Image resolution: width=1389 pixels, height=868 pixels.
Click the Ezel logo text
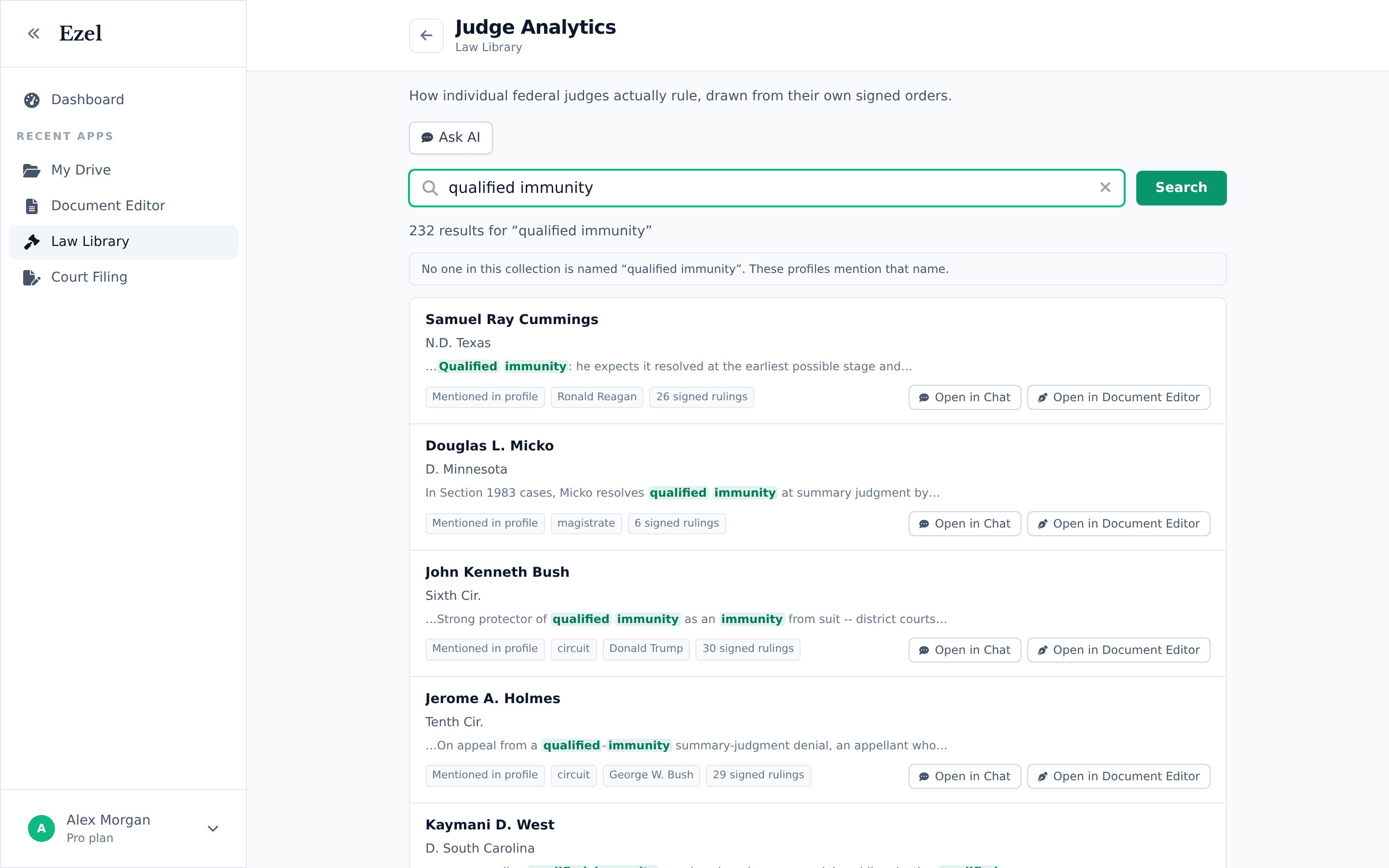click(81, 33)
